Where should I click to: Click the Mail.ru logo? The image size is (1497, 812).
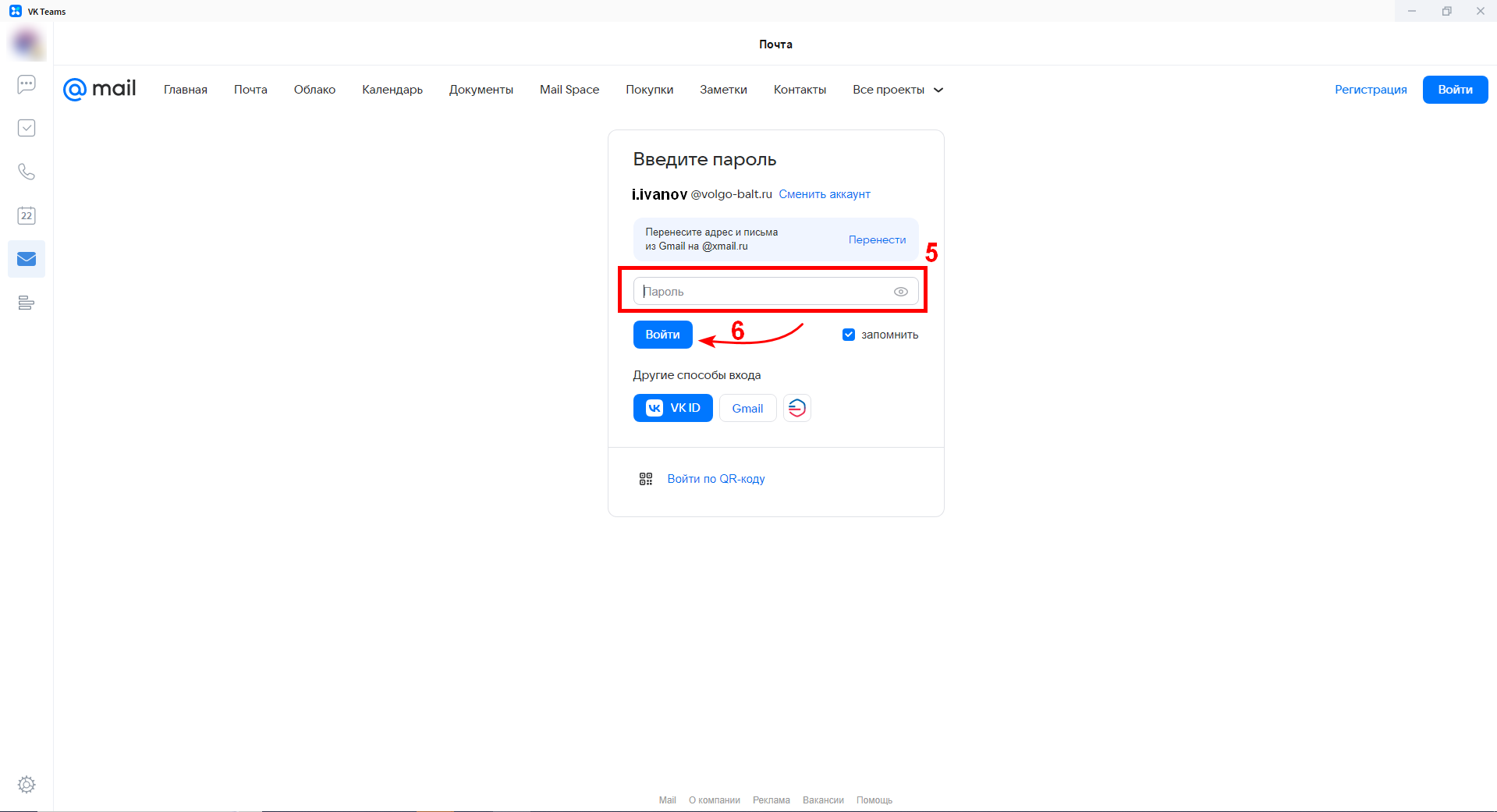point(100,90)
